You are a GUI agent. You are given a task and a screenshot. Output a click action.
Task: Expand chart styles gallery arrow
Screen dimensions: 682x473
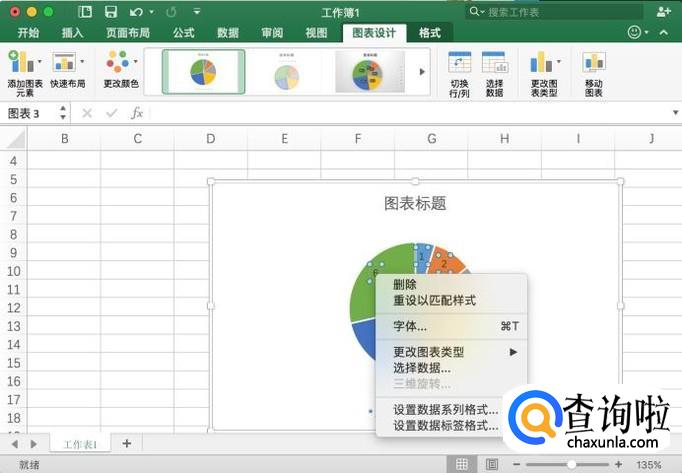[x=421, y=72]
